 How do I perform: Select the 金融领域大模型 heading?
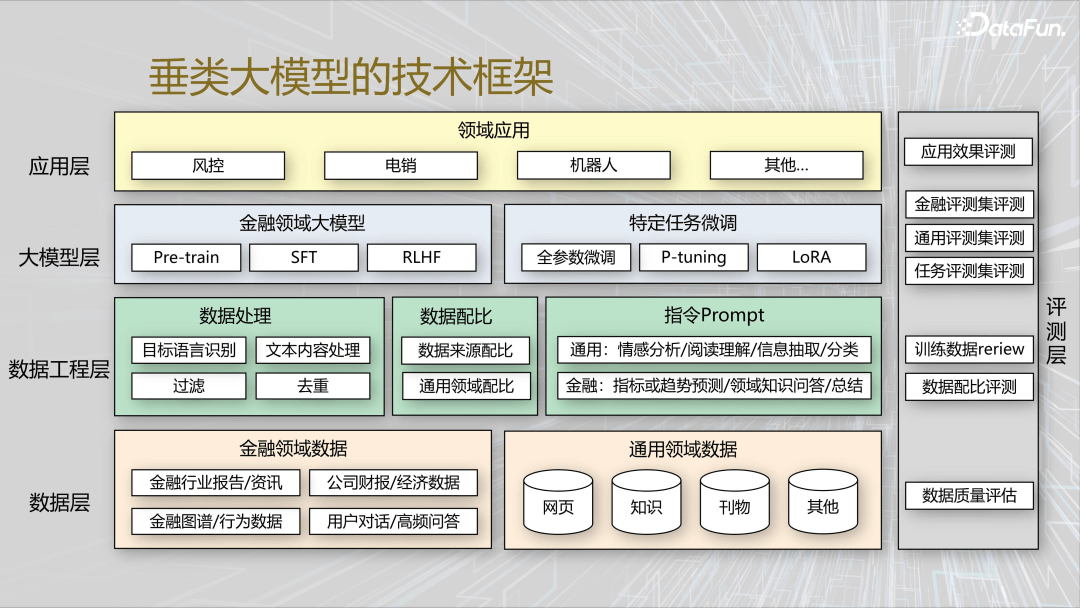coord(302,223)
